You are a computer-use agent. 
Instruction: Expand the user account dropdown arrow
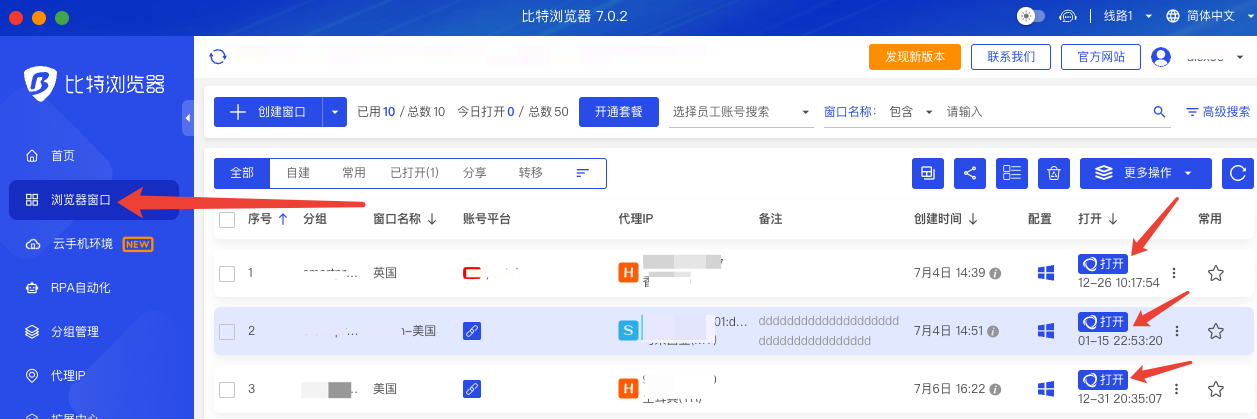tap(1240, 57)
